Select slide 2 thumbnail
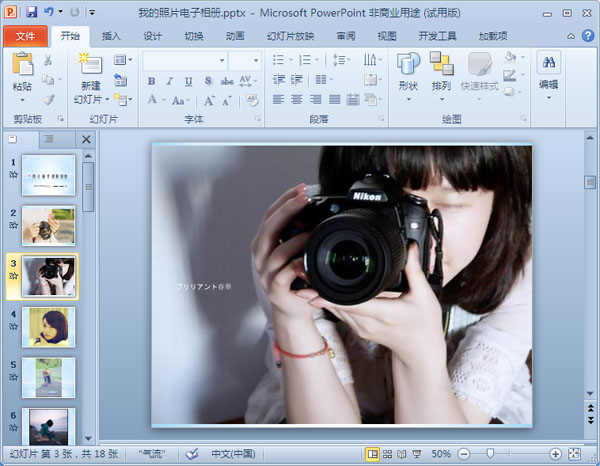 (49, 225)
